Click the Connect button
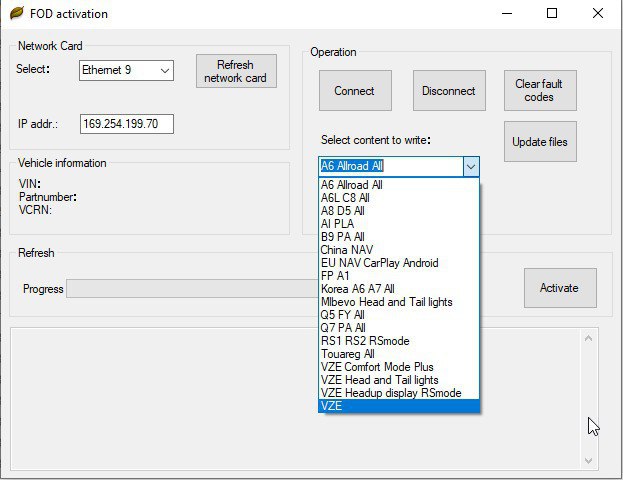623x480 pixels. [354, 91]
